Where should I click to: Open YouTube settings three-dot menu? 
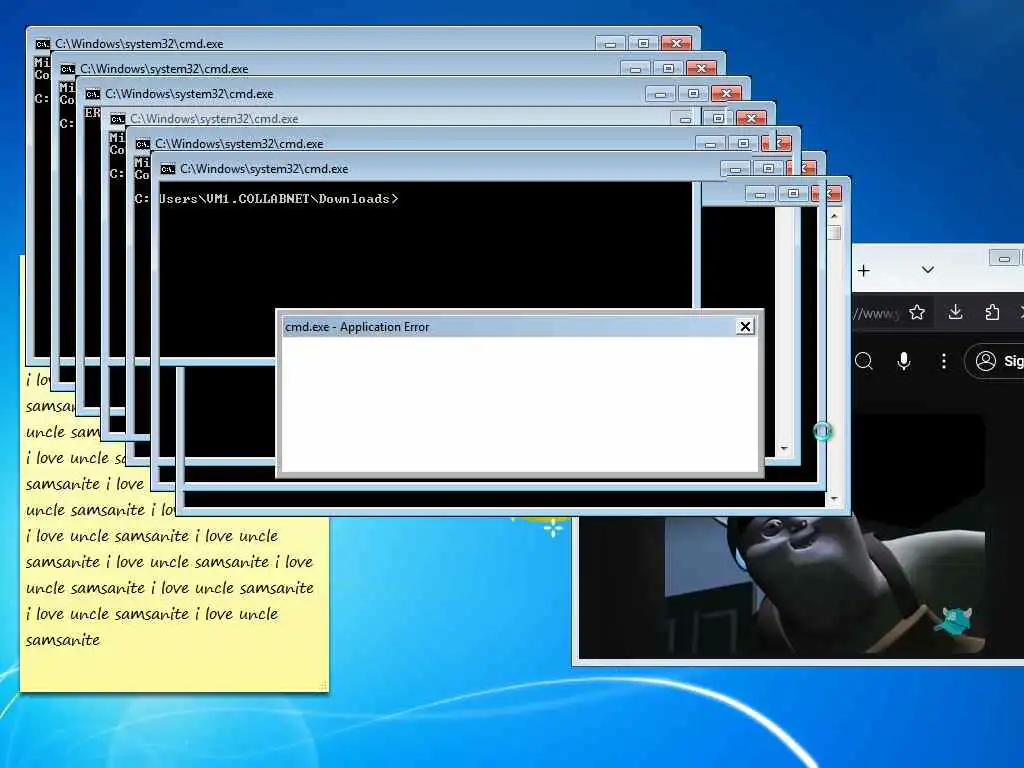(944, 360)
